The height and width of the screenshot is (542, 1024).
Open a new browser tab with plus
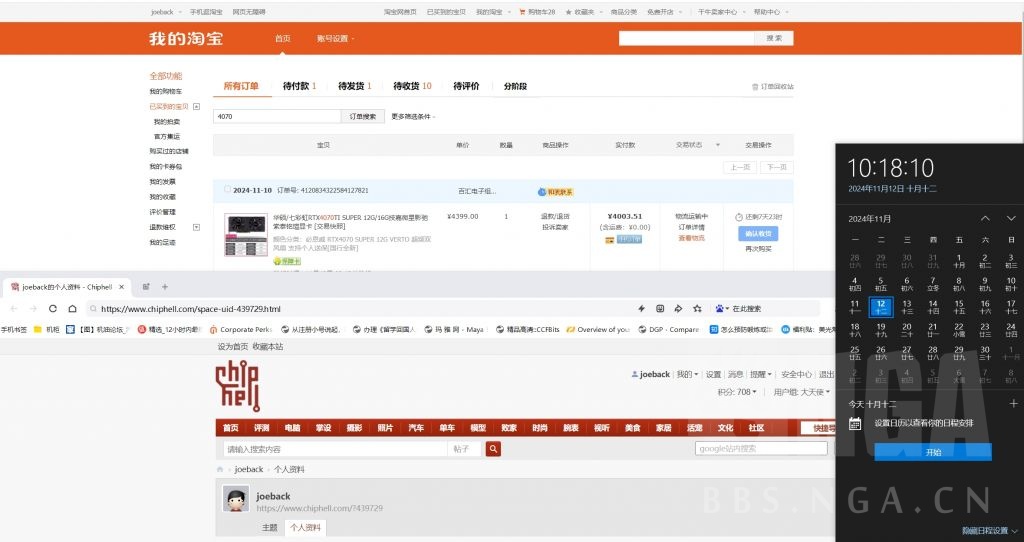coord(165,287)
